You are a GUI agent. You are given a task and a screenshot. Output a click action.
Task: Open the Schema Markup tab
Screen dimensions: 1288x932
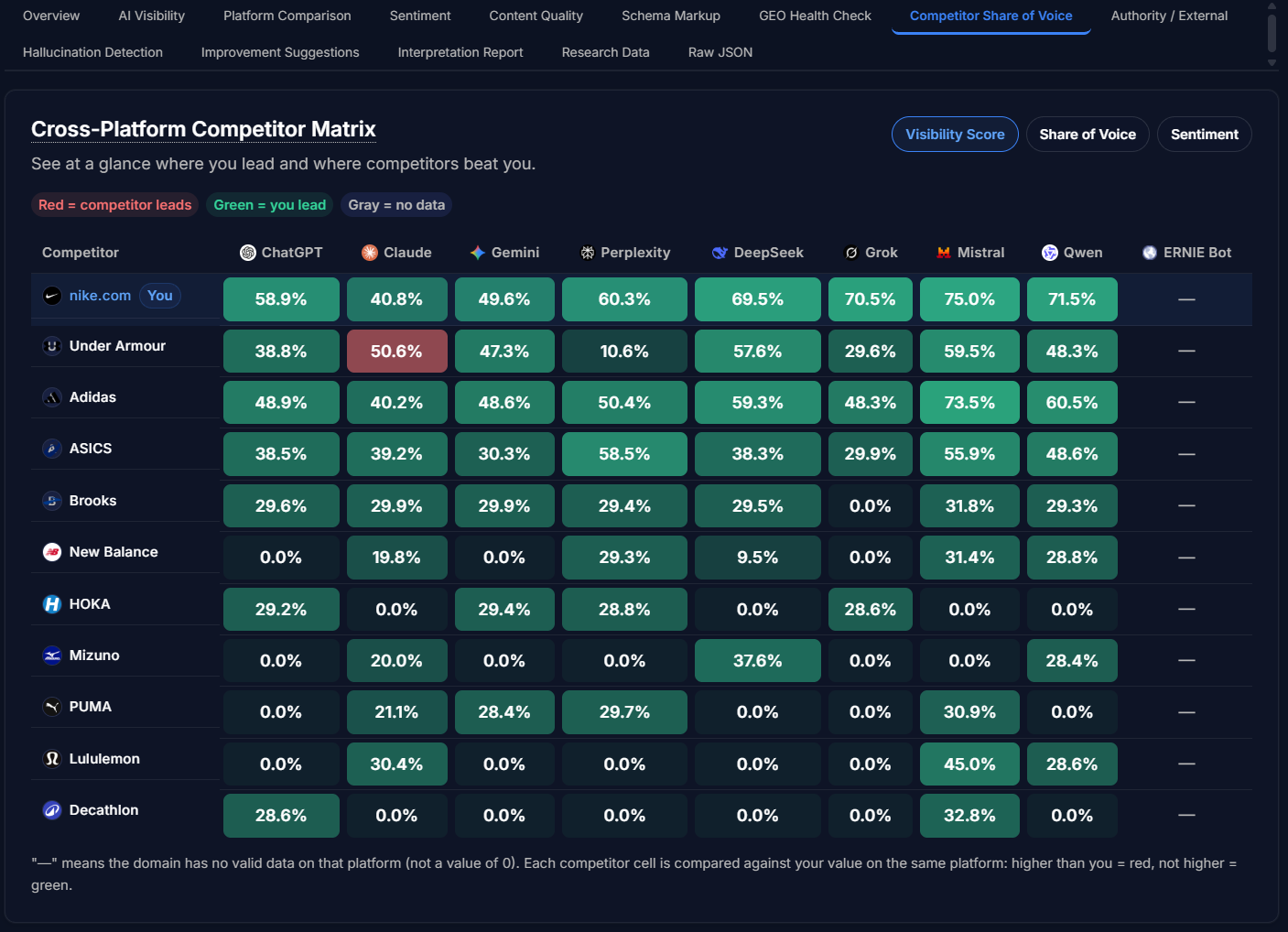671,16
